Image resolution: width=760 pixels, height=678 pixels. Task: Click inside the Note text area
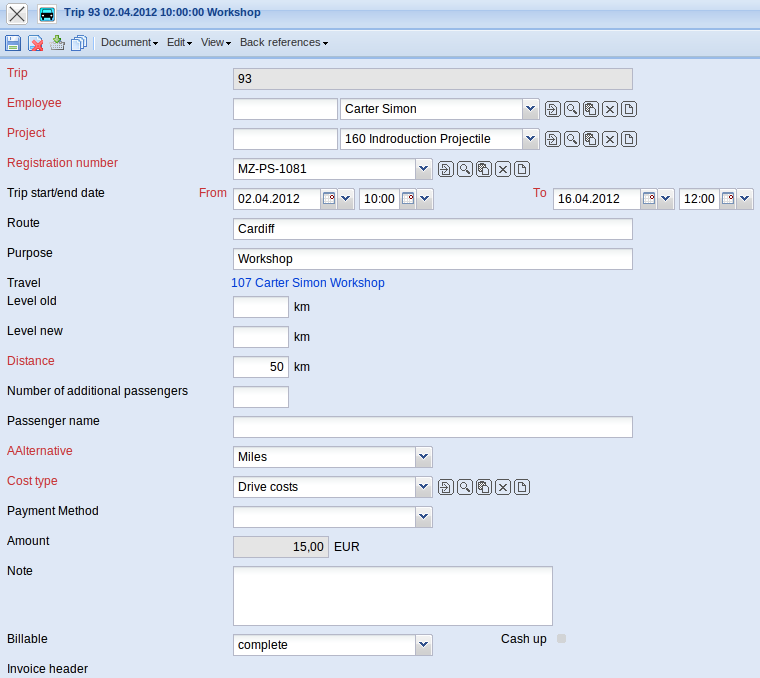[x=392, y=596]
